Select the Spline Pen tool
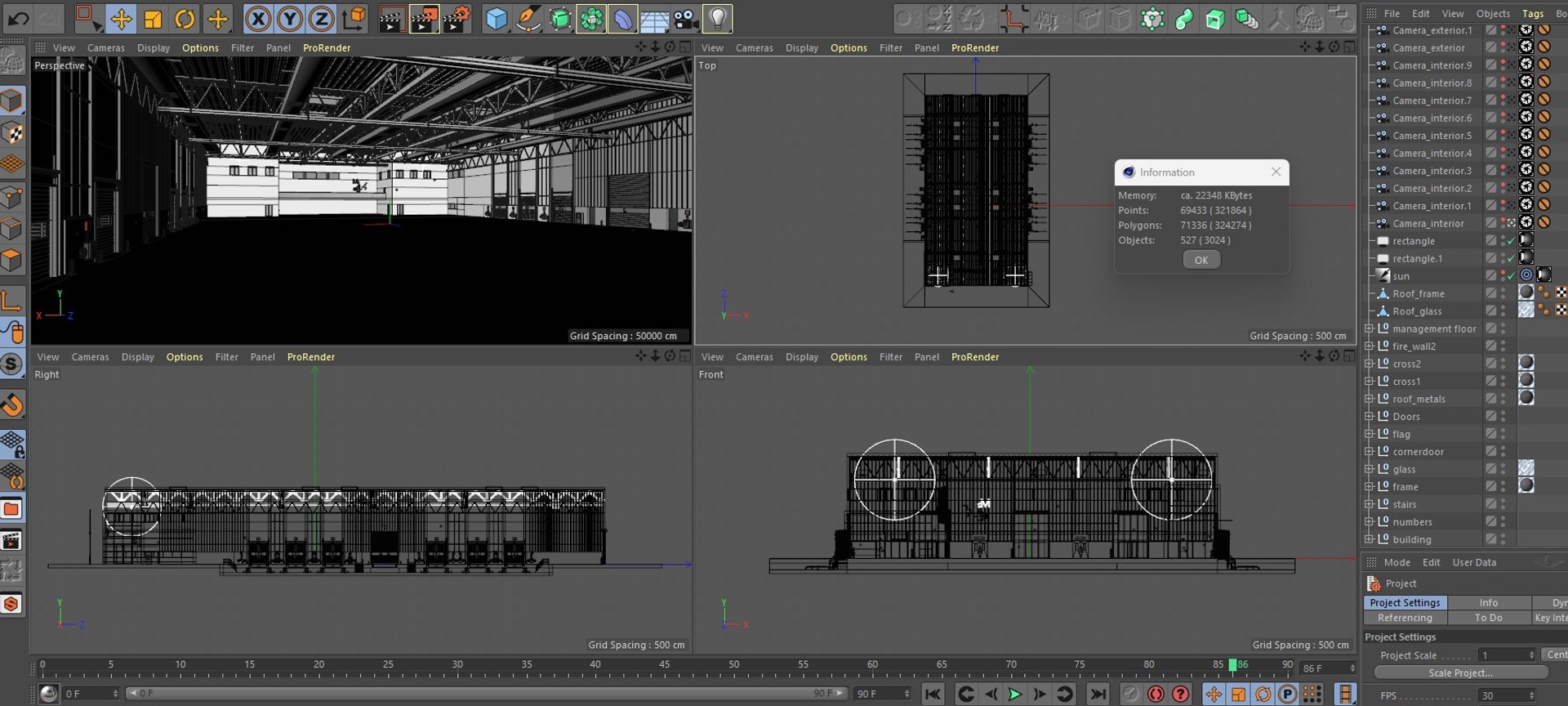 (x=528, y=18)
